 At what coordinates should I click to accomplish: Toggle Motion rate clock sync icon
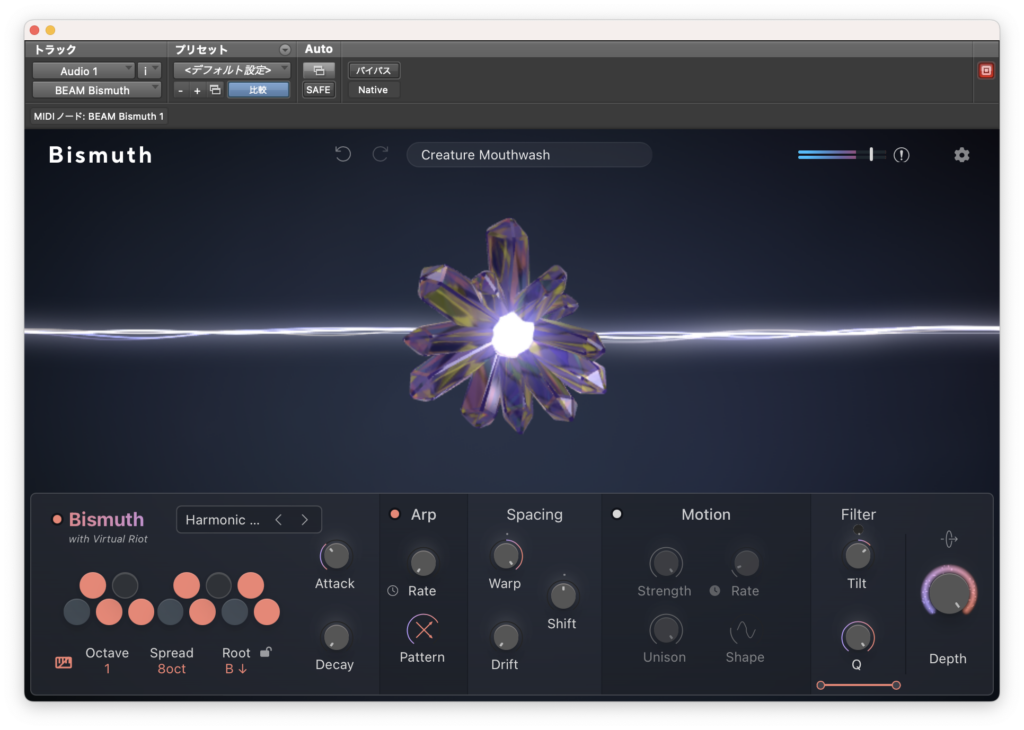(x=715, y=590)
